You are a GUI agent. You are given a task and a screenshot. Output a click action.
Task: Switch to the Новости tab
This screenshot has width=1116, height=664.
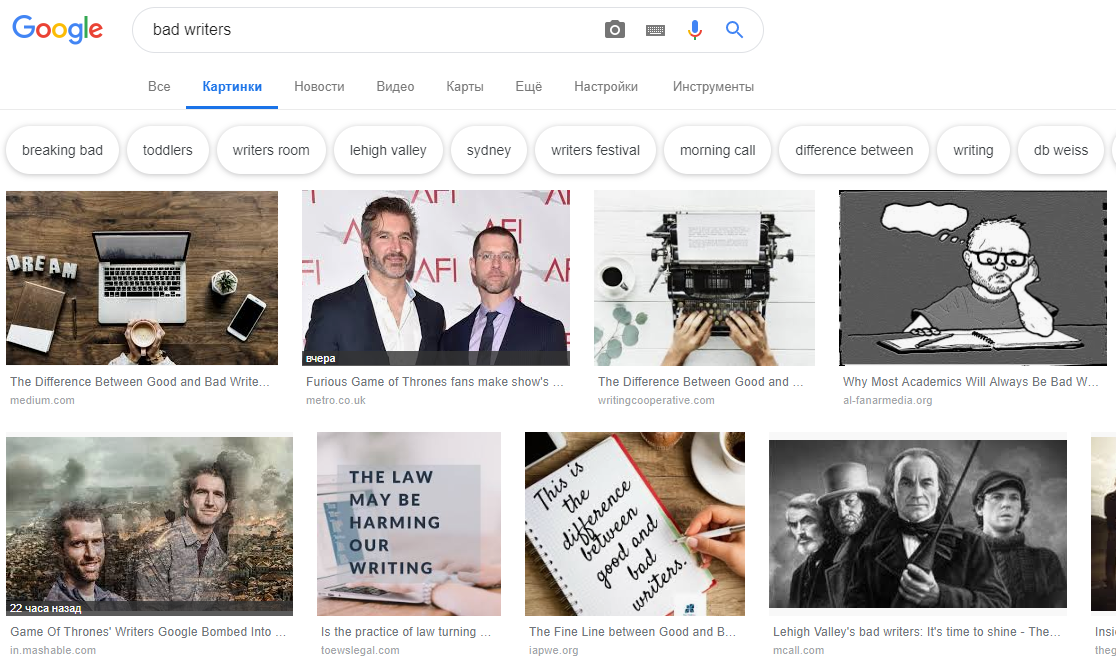[319, 87]
